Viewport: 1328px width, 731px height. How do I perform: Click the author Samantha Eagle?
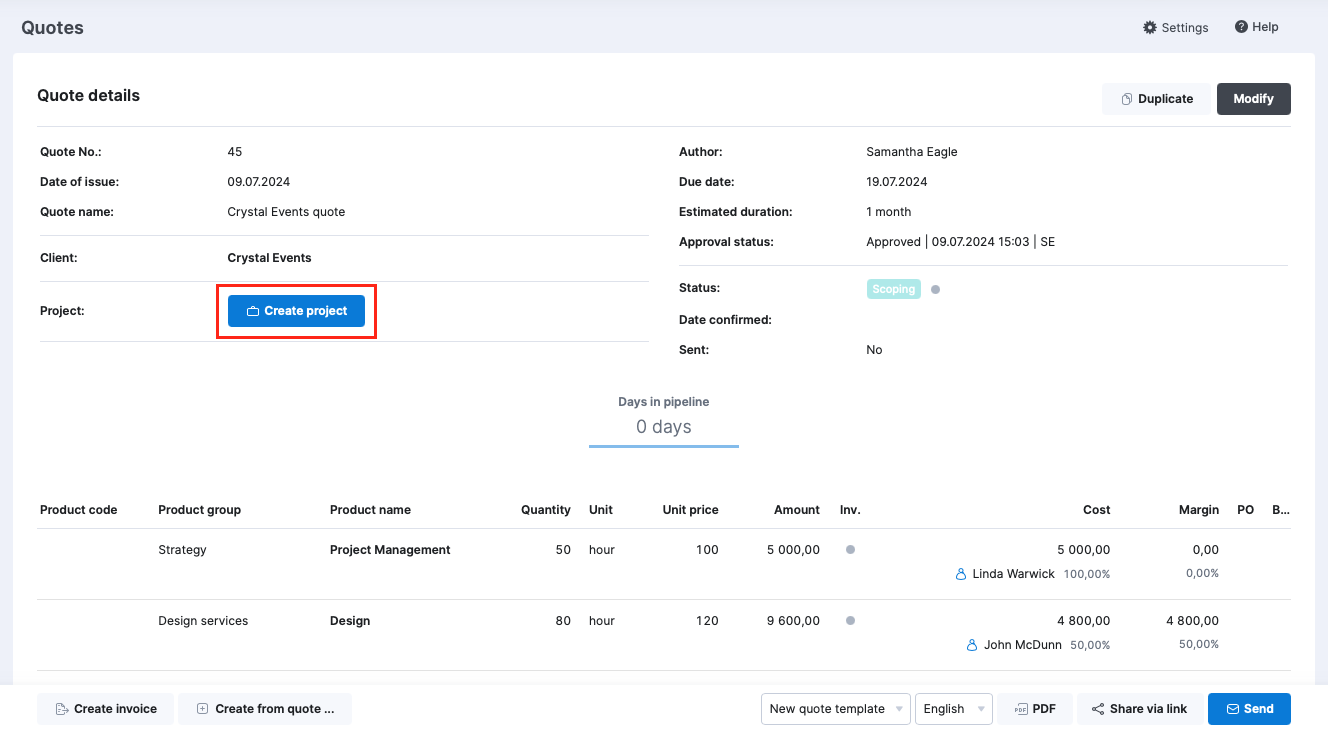pos(912,152)
